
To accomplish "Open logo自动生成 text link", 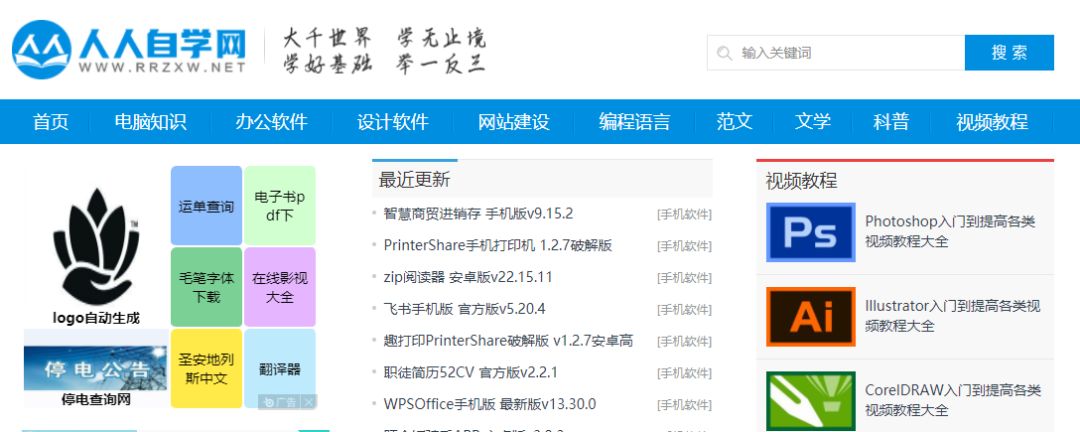I will coord(96,318).
